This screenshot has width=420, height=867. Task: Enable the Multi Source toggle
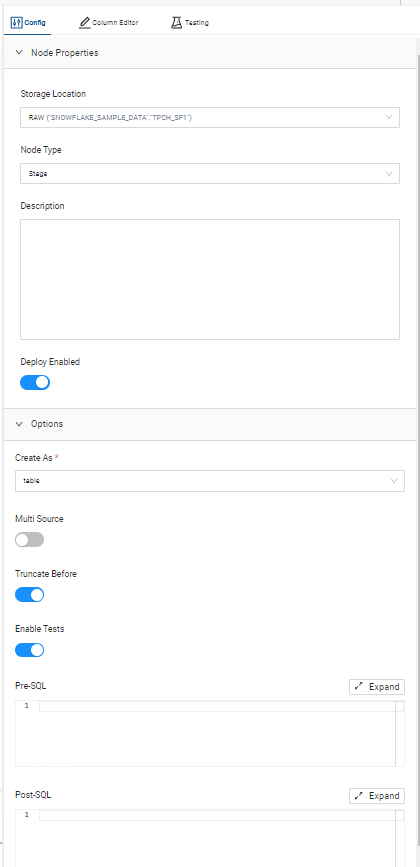tap(29, 540)
